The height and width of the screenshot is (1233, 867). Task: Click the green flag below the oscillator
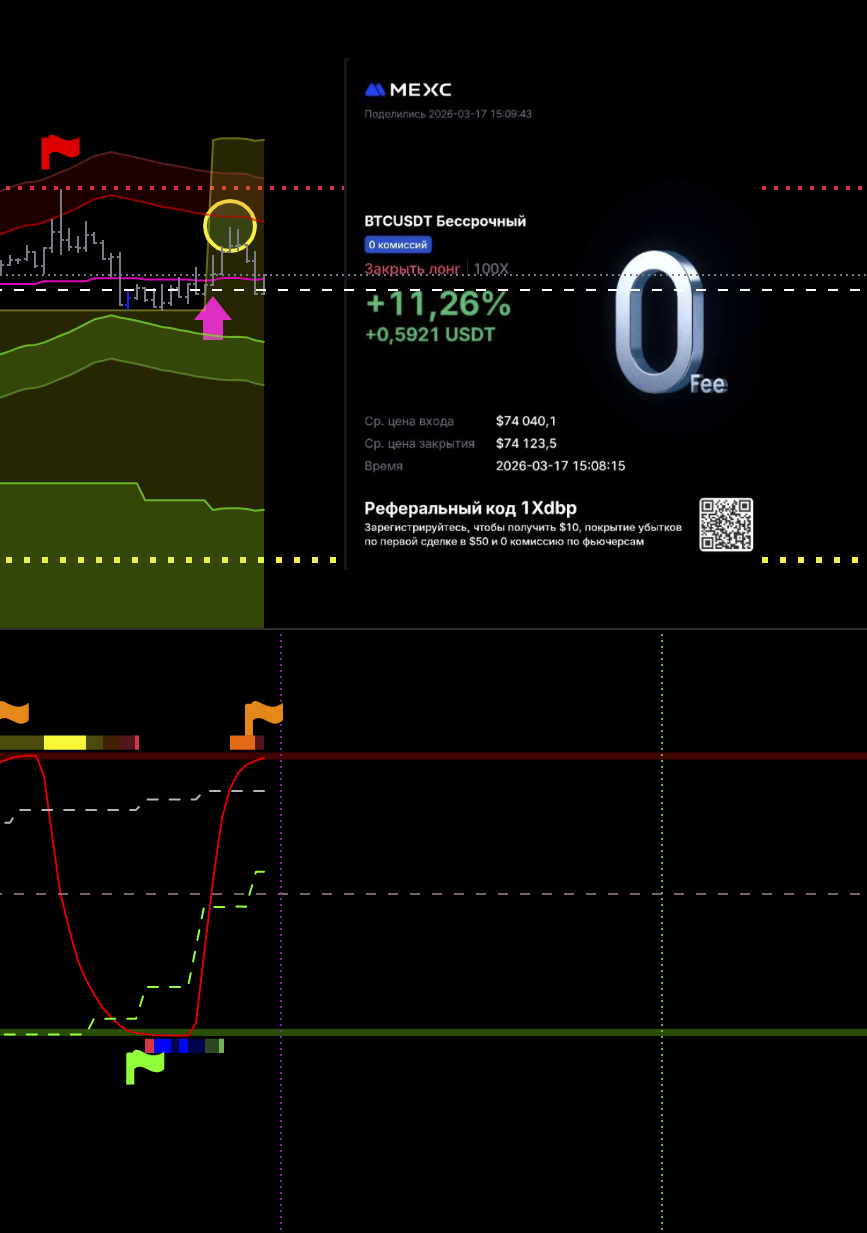click(x=144, y=1067)
